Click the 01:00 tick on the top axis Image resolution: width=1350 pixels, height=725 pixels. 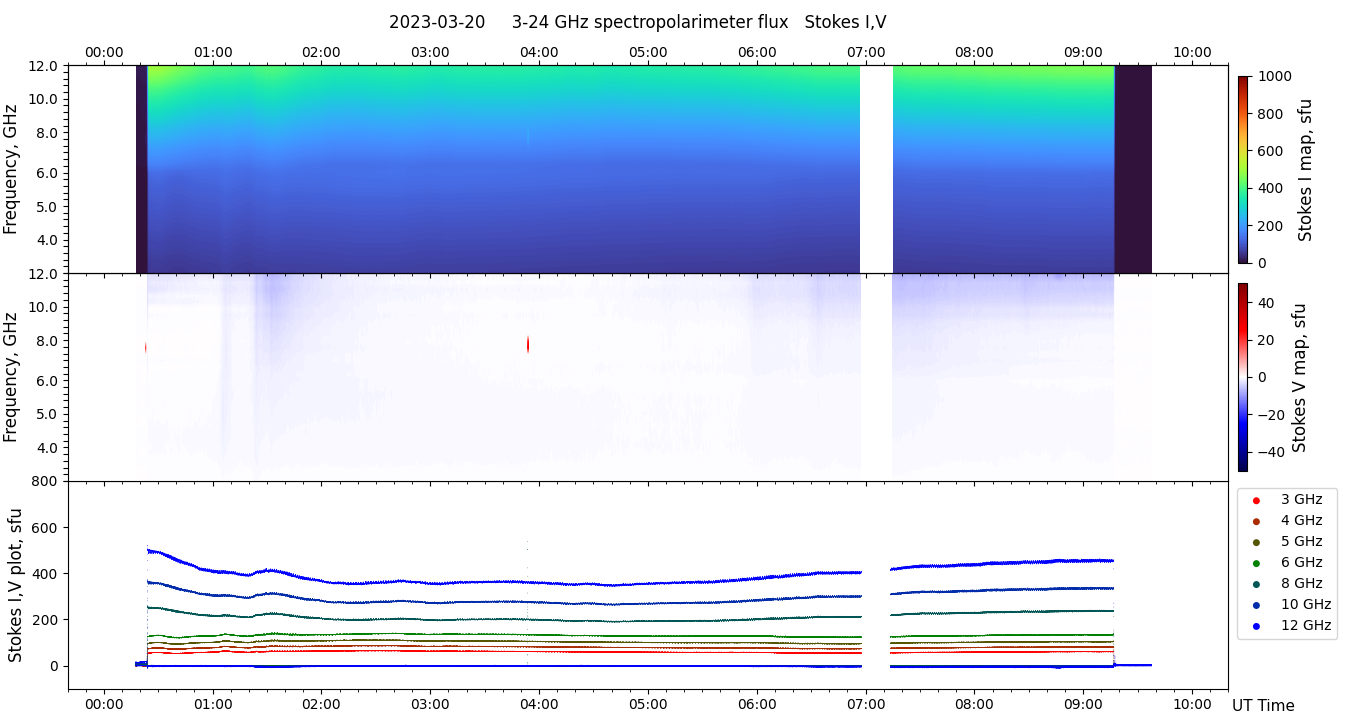click(x=213, y=52)
